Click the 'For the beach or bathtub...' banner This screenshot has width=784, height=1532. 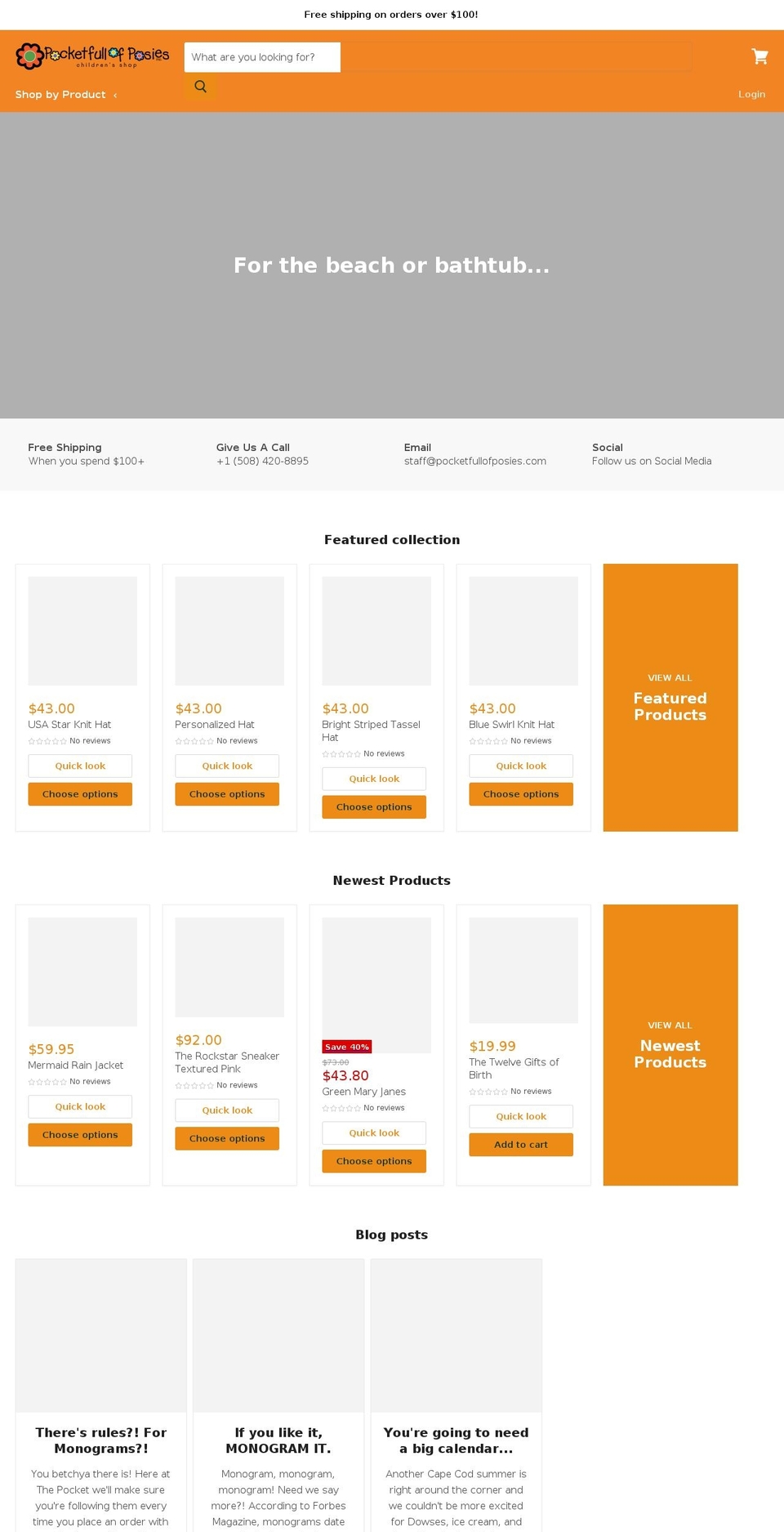point(392,266)
